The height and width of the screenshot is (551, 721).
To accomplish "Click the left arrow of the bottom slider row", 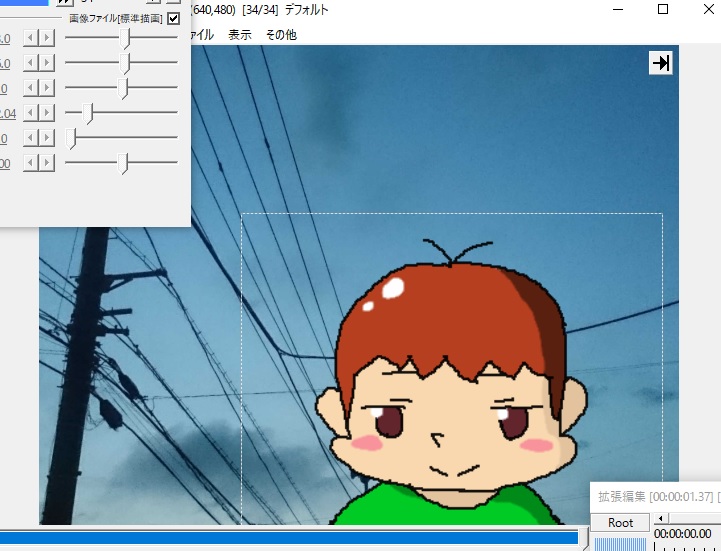I will (30, 163).
